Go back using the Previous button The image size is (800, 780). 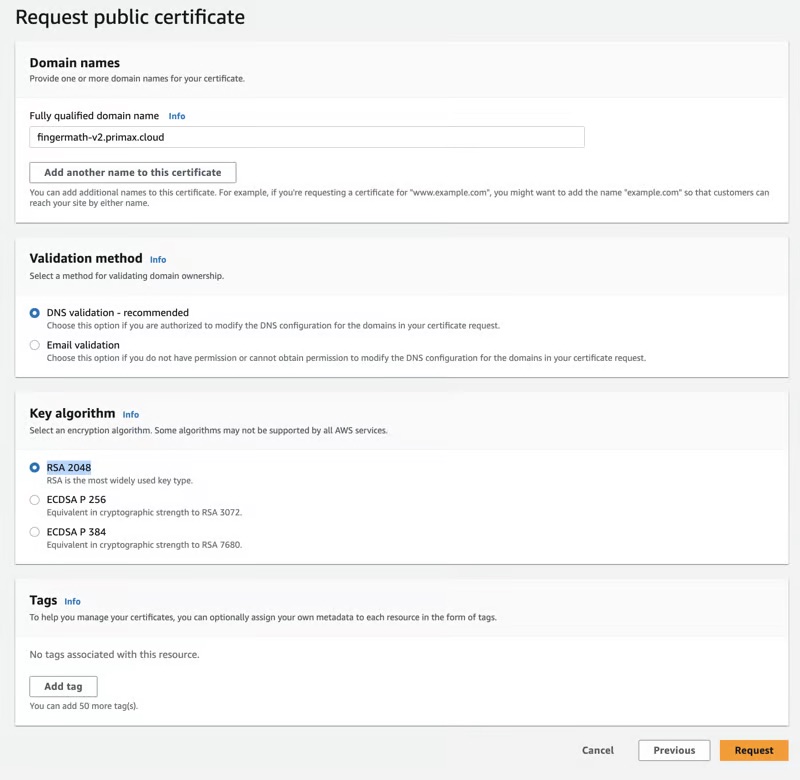674,750
